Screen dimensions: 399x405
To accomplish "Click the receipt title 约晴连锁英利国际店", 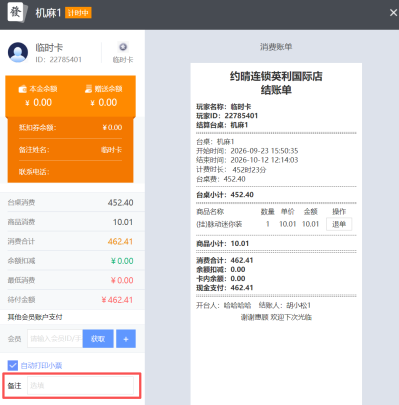I will point(276,76).
